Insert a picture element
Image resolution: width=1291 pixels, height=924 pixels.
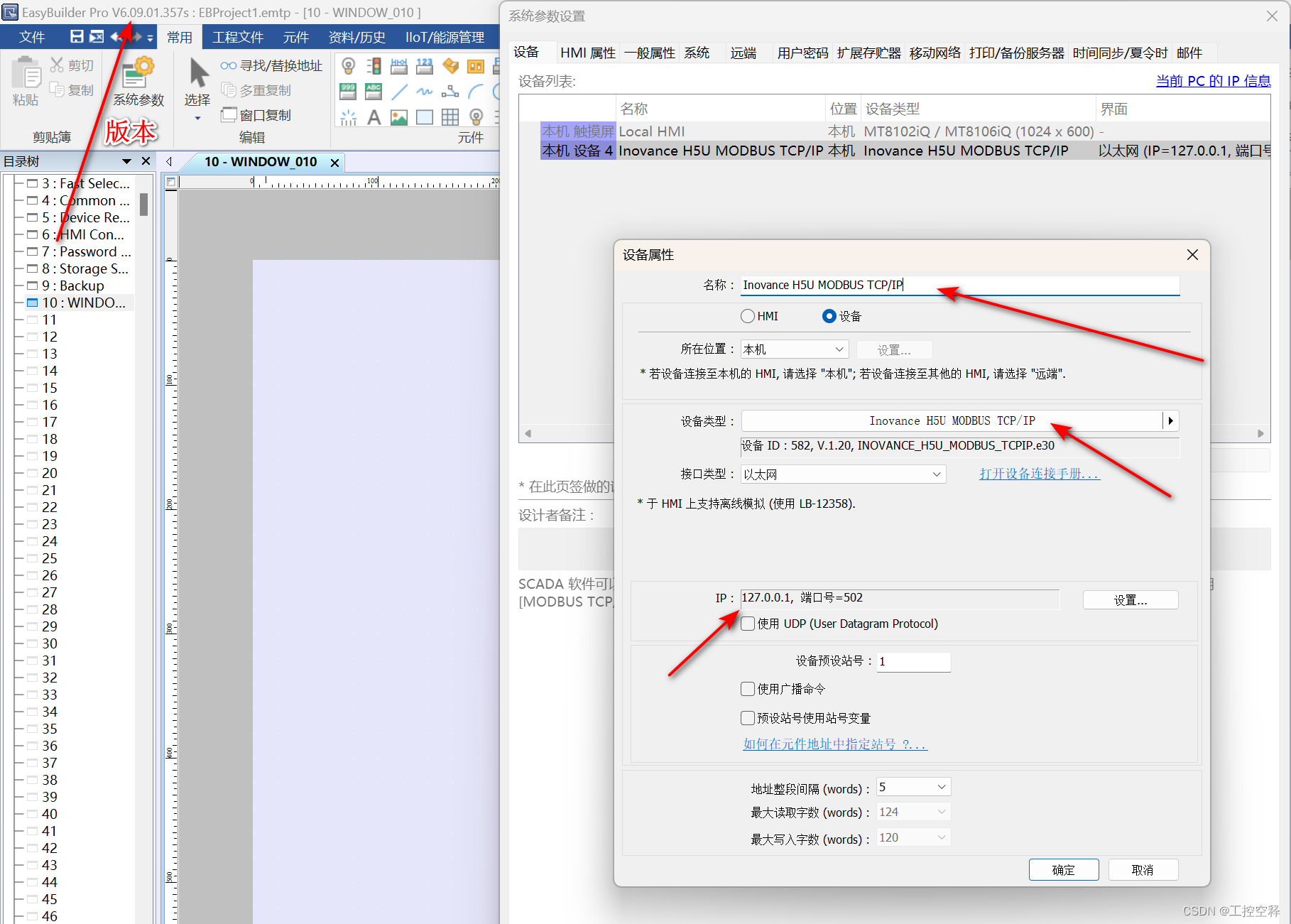coord(398,116)
